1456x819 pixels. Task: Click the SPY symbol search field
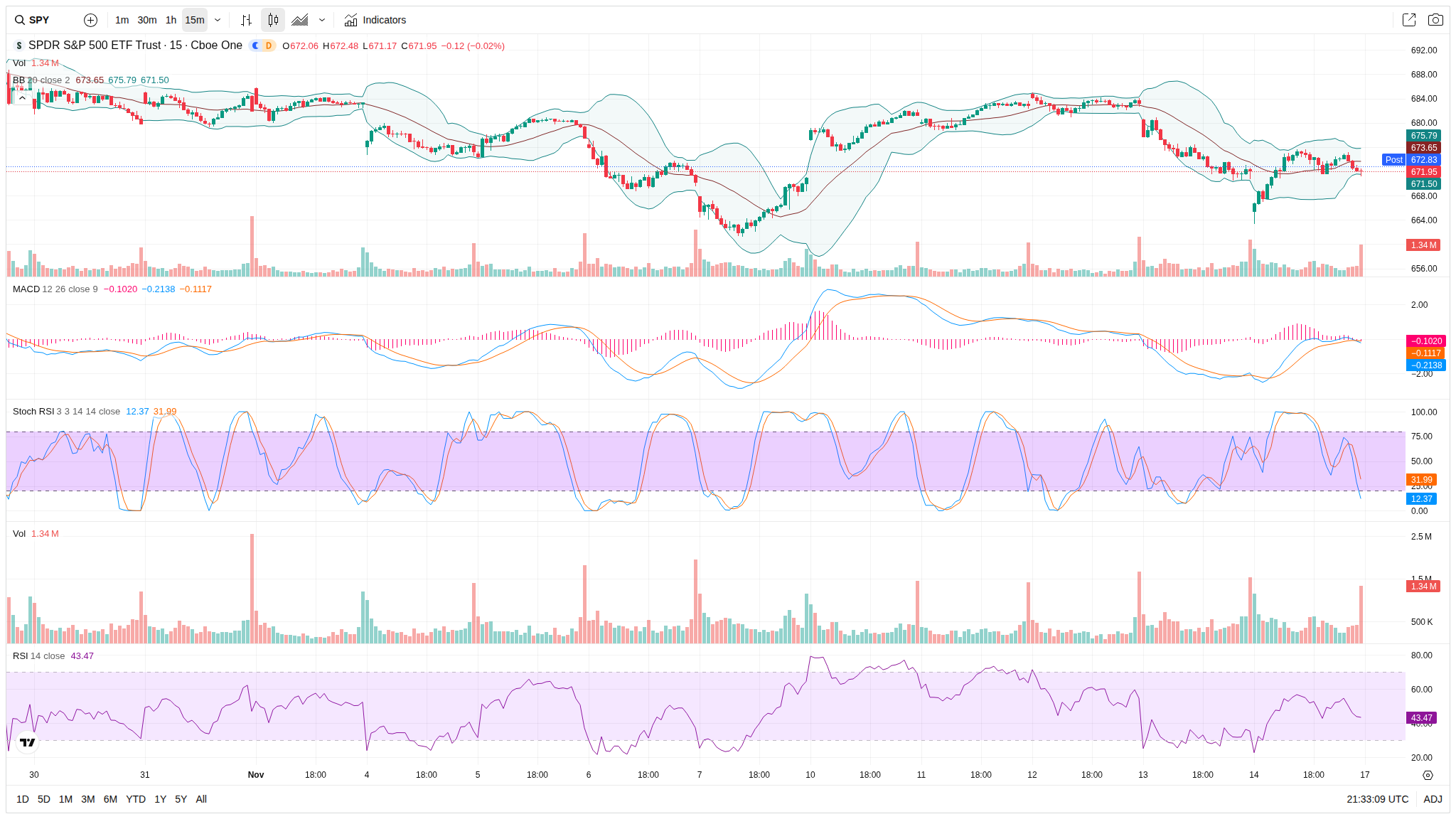pyautogui.click(x=40, y=20)
